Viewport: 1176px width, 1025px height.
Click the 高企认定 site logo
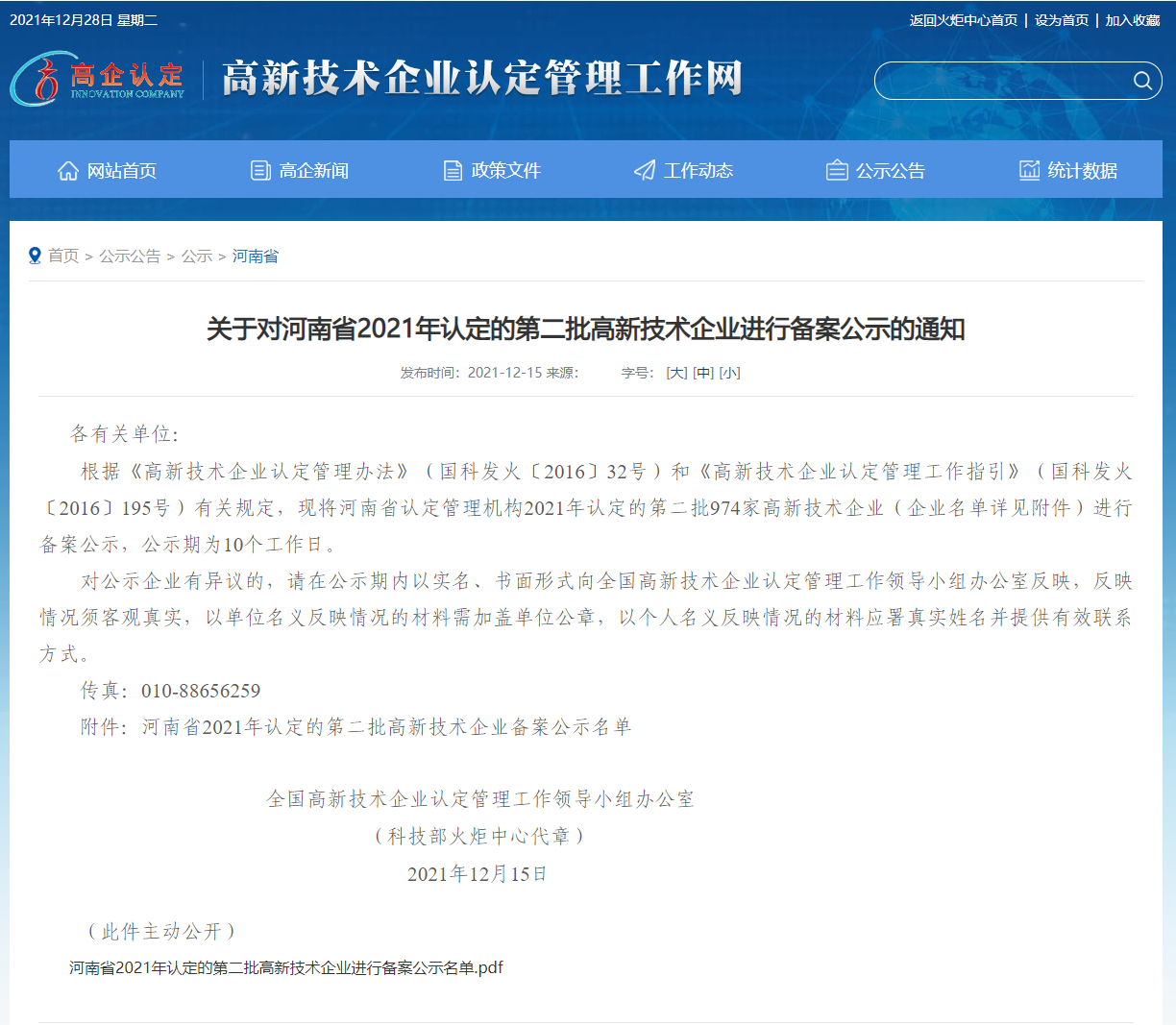pyautogui.click(x=98, y=79)
